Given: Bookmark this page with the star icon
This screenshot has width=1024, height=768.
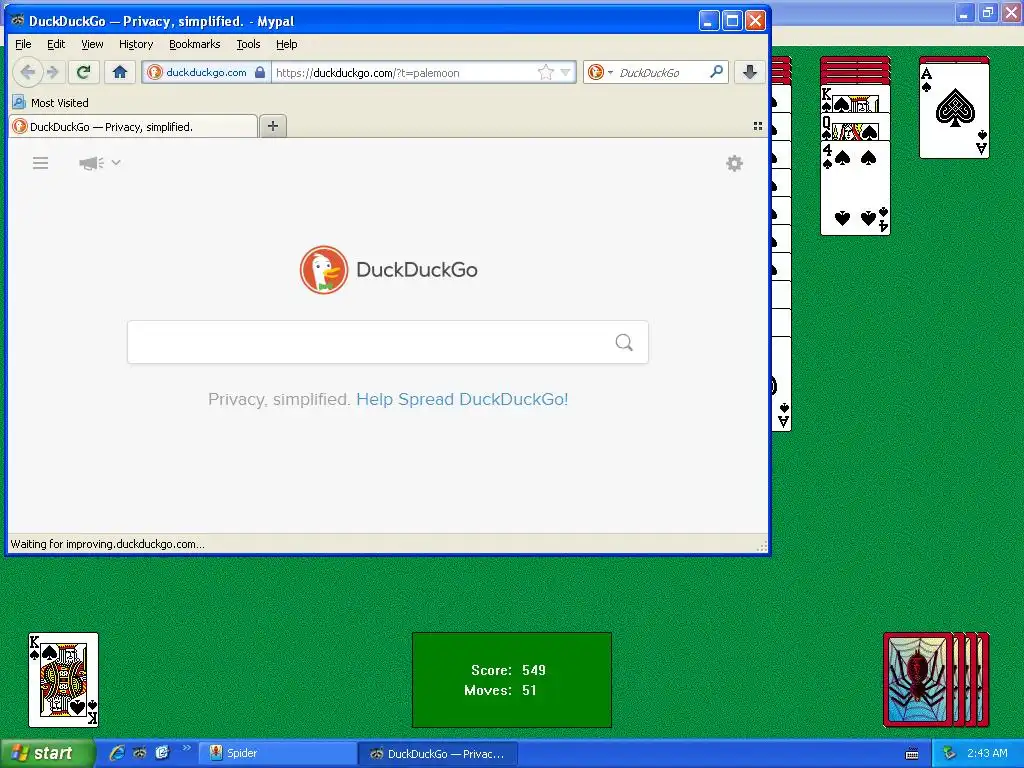Looking at the screenshot, I should click(x=545, y=72).
